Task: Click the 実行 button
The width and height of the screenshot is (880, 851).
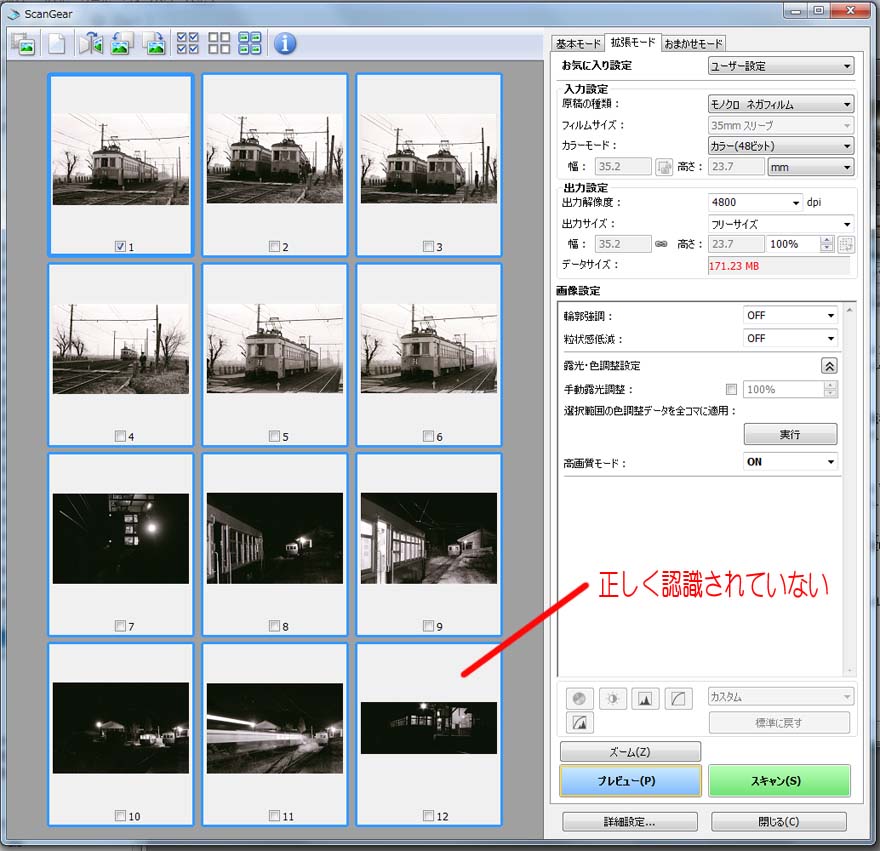Action: pyautogui.click(x=790, y=434)
